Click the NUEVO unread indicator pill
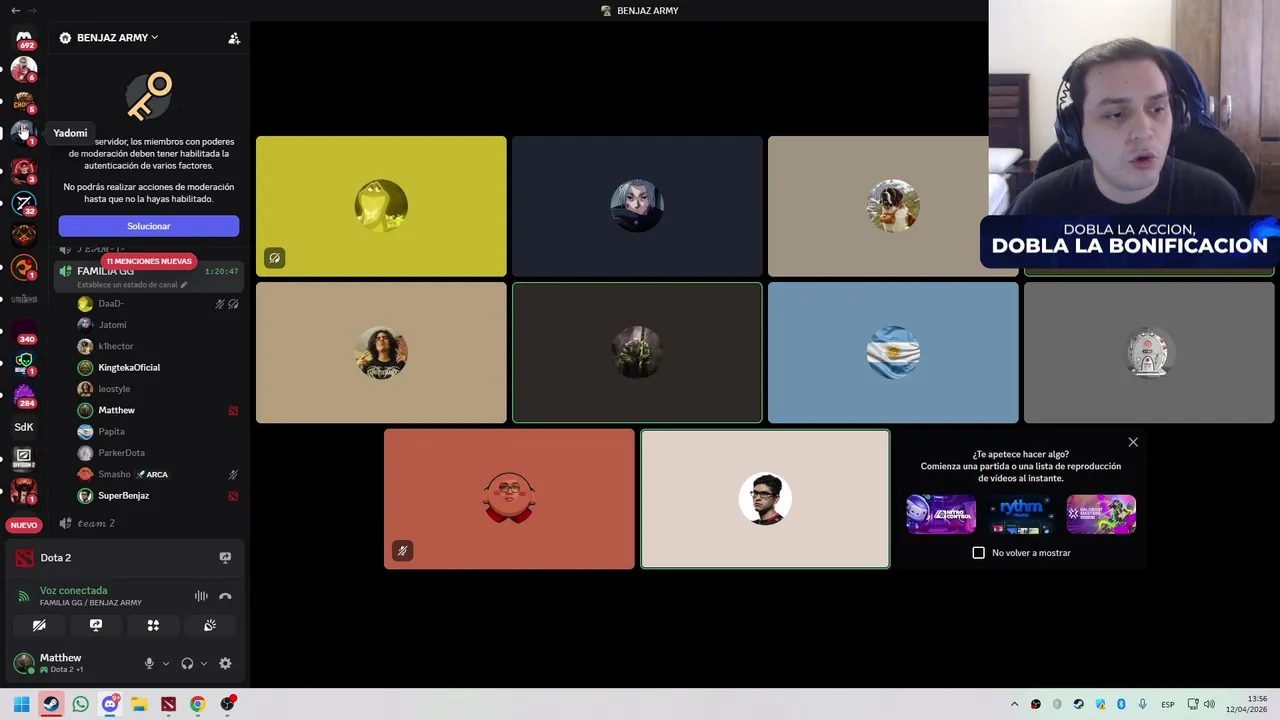1280x720 pixels. (24, 525)
